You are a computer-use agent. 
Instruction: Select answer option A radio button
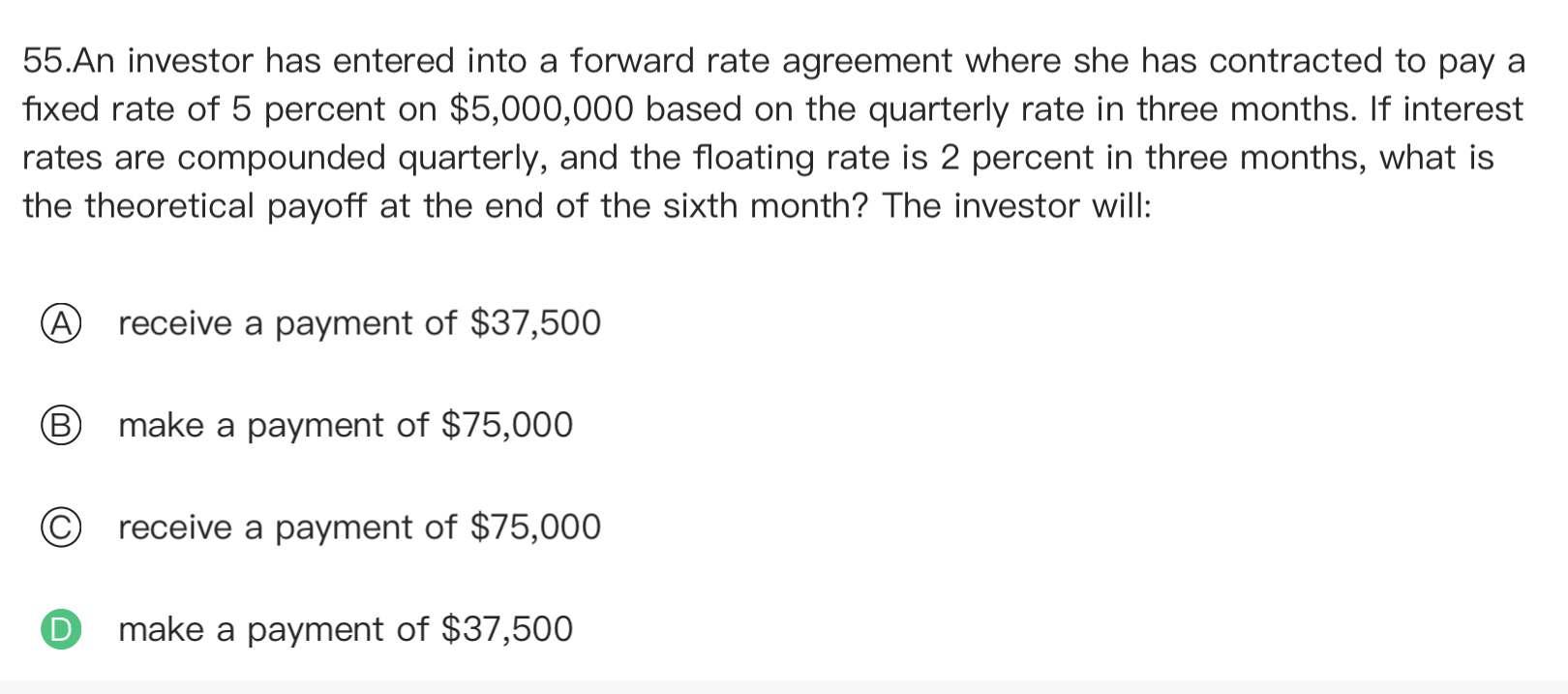click(x=61, y=323)
